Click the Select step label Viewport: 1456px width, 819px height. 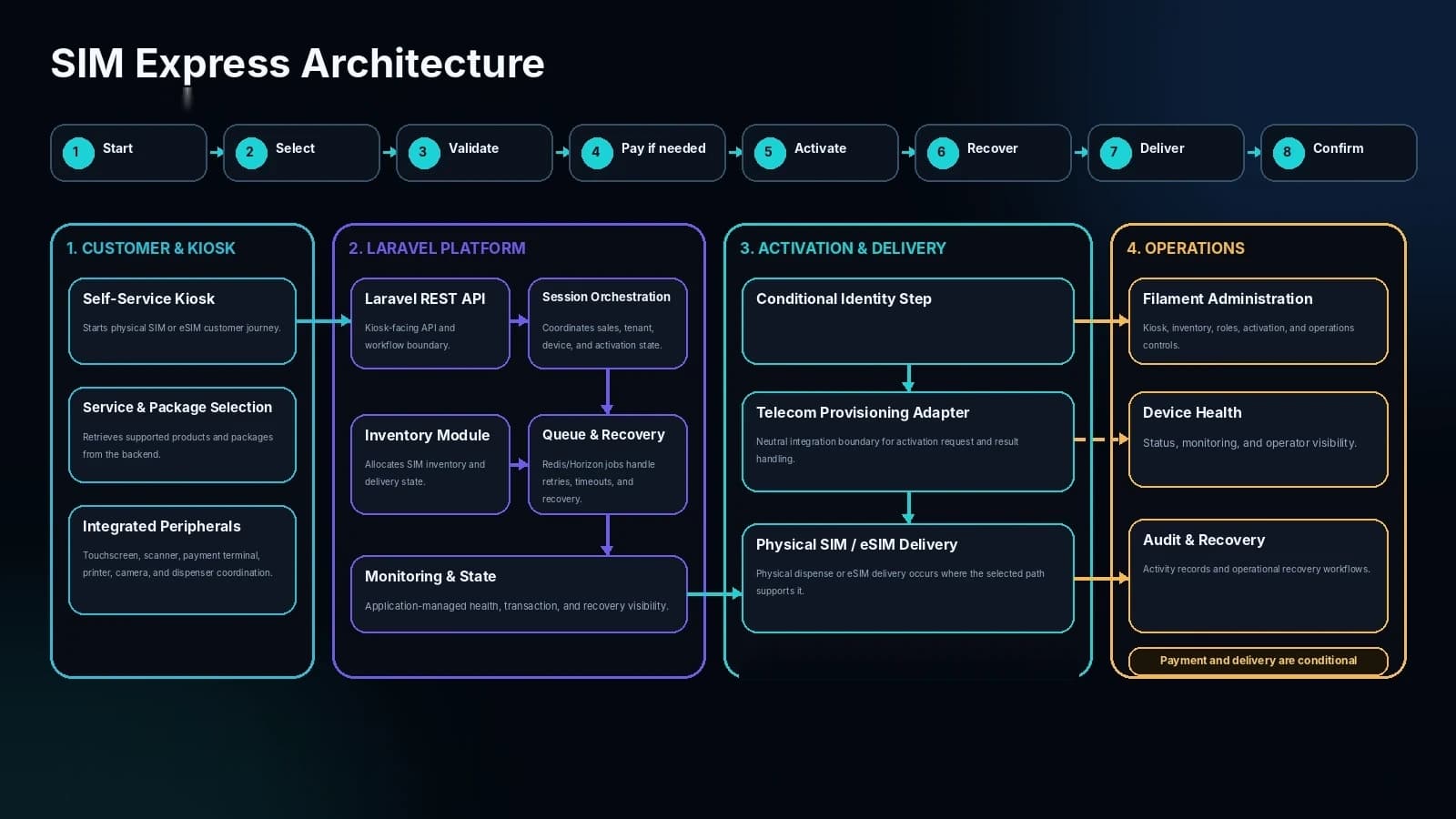coord(295,148)
